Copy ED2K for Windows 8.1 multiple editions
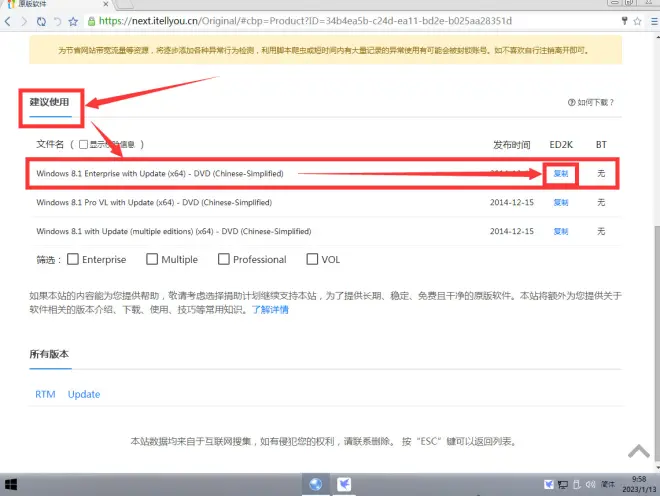 (561, 232)
